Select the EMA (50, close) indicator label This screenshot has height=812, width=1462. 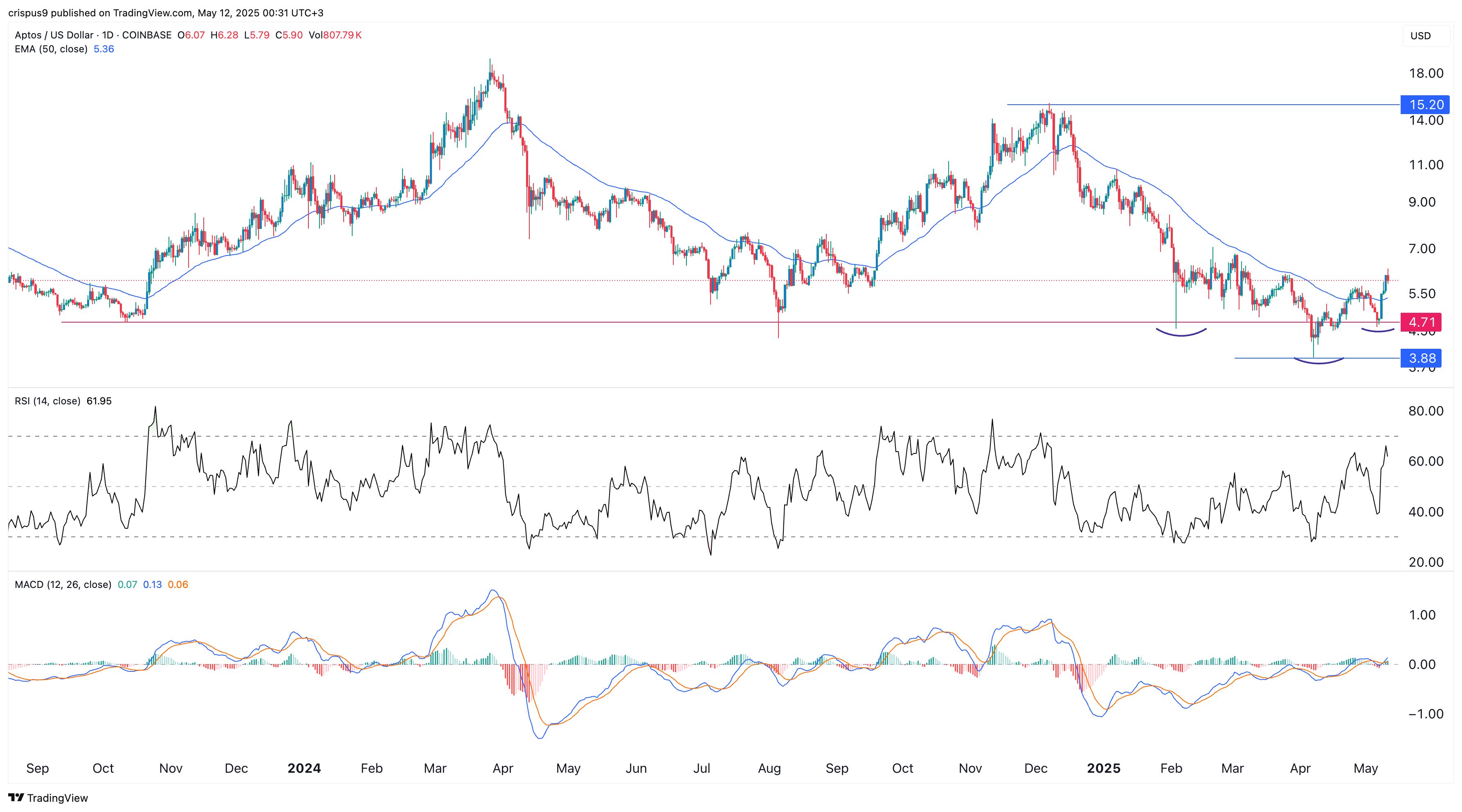click(50, 49)
